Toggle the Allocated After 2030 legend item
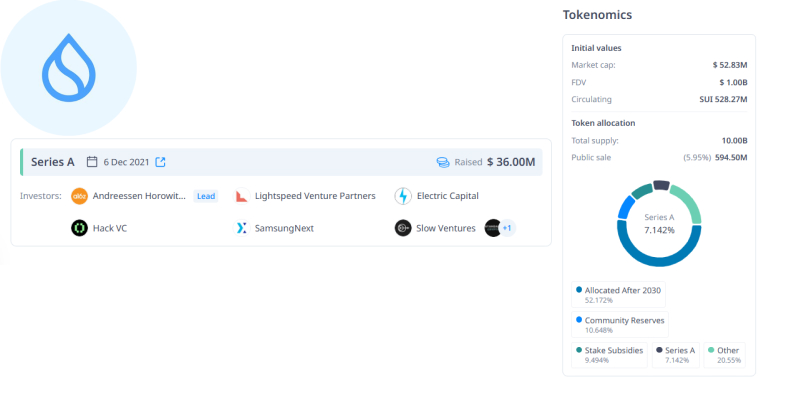This screenshot has height=400, width=800. click(x=620, y=295)
